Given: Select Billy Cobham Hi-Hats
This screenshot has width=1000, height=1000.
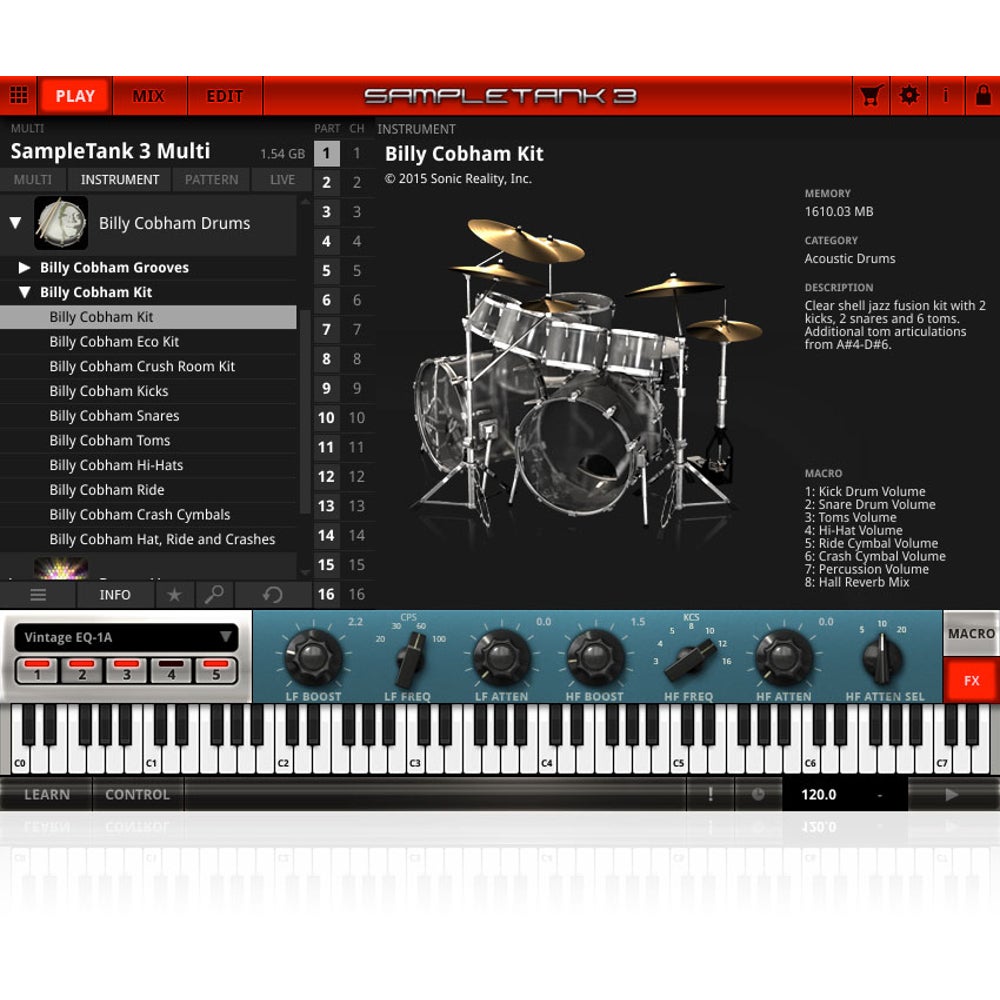Looking at the screenshot, I should [x=148, y=465].
